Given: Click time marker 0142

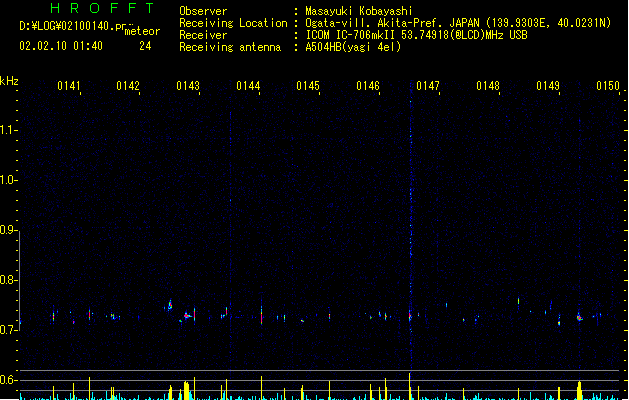Looking at the screenshot, I should (x=128, y=86).
